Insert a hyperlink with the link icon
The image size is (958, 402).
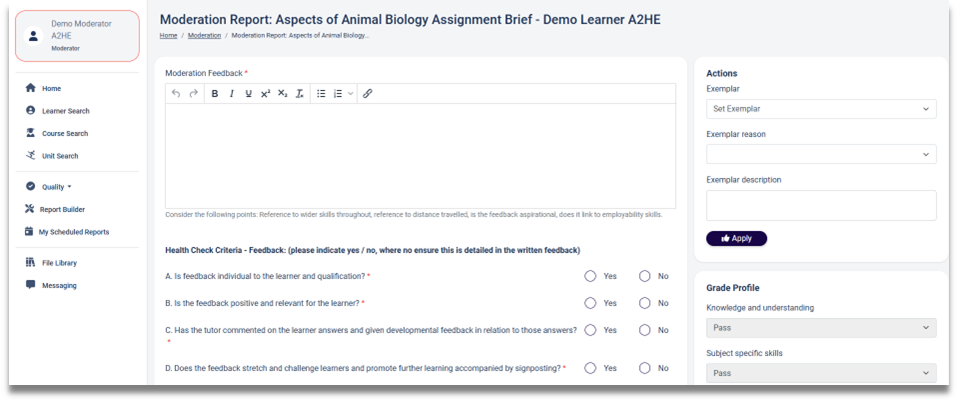click(367, 93)
